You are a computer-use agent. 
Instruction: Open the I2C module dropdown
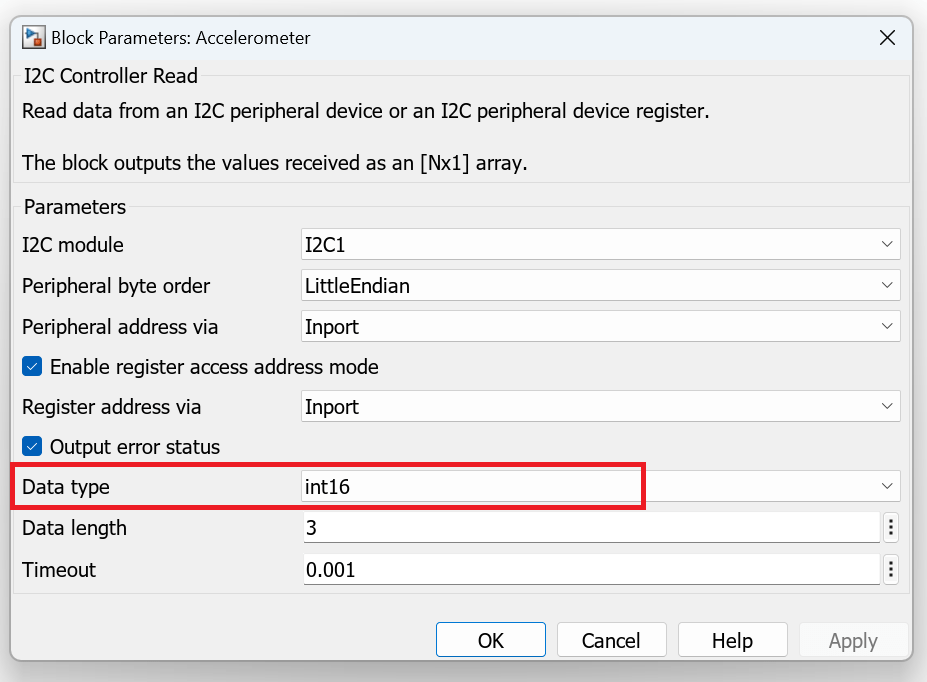click(600, 244)
